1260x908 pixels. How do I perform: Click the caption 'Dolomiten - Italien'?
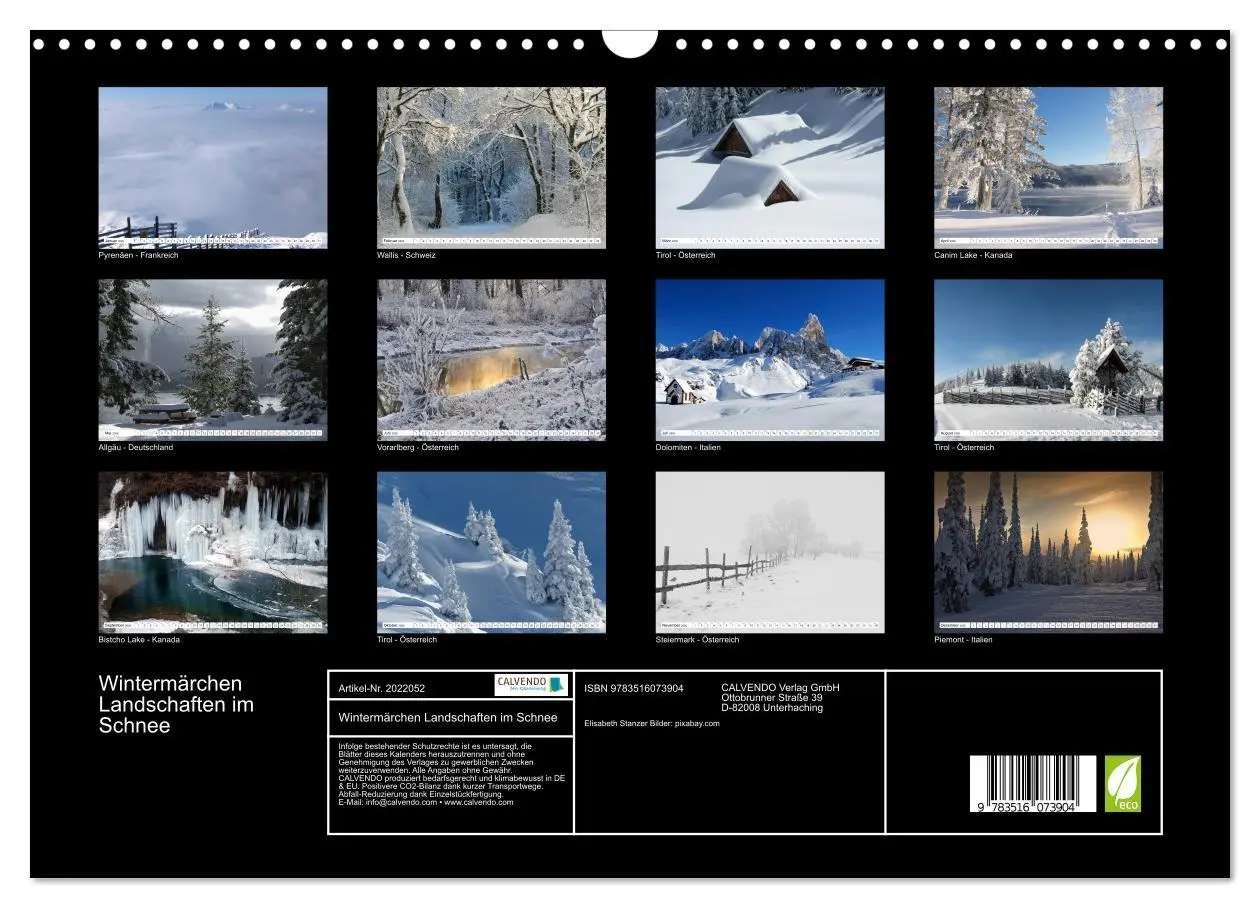tap(688, 448)
